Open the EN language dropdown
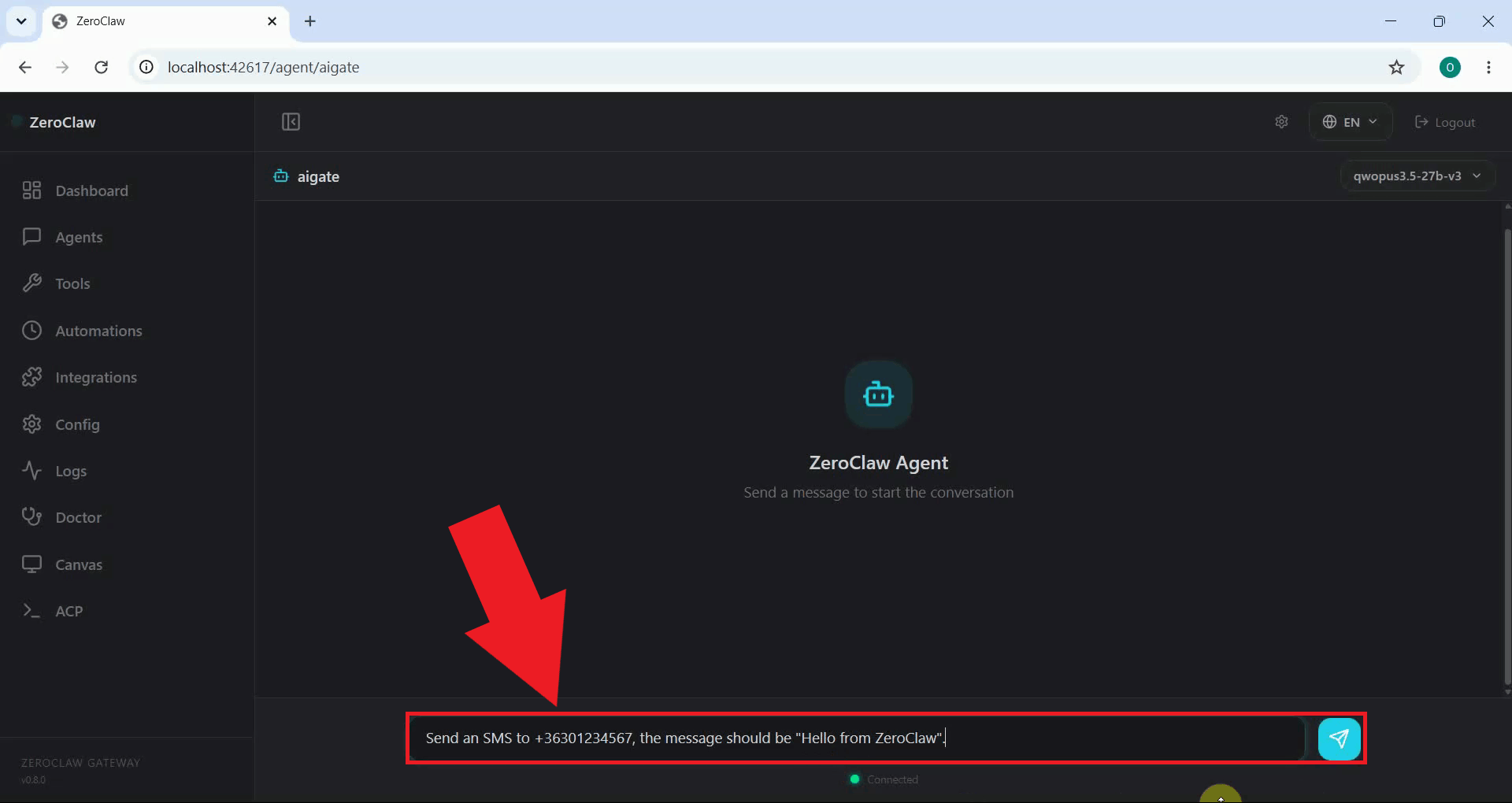This screenshot has height=803, width=1512. (1351, 122)
